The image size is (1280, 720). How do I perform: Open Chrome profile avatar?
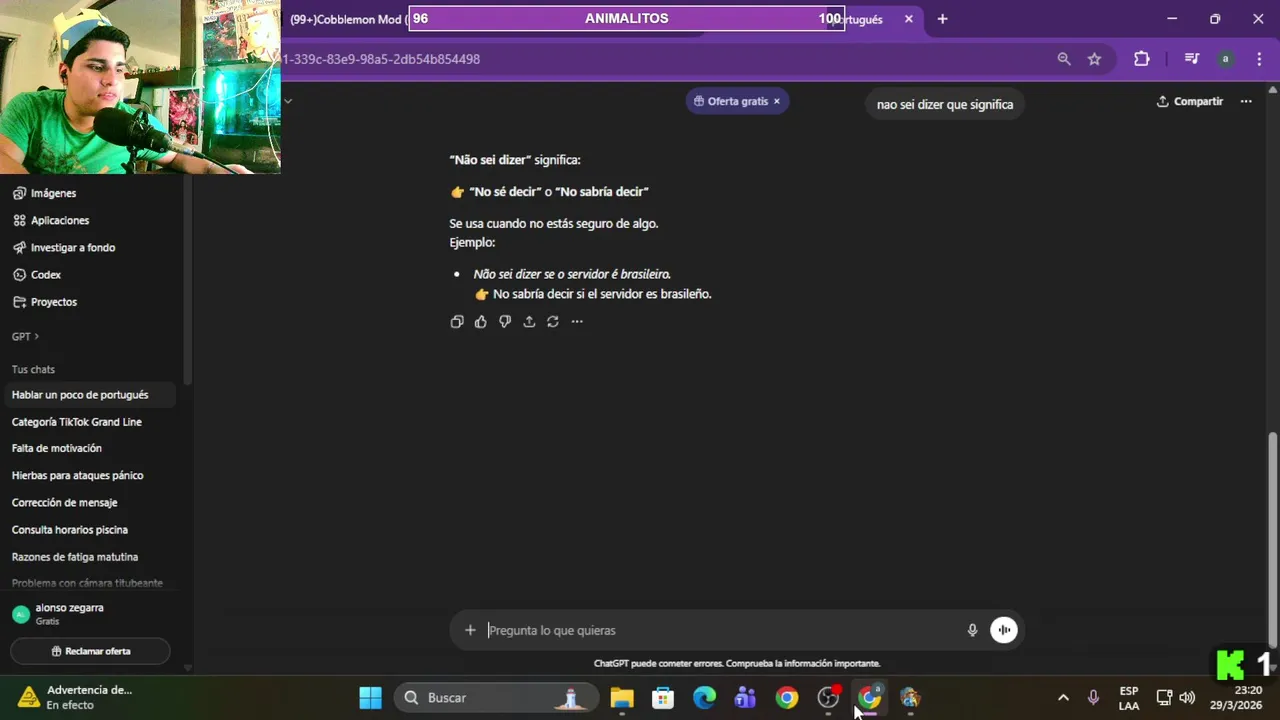[1225, 59]
